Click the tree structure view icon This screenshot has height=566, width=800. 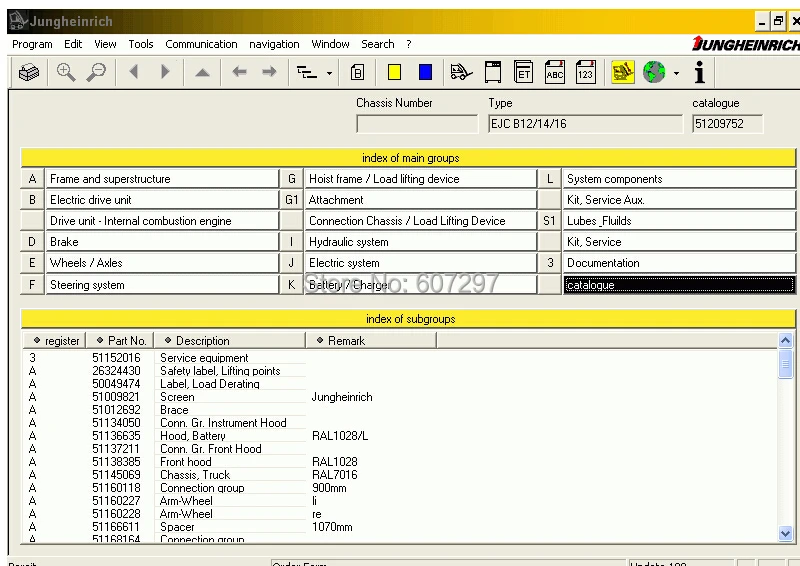(x=307, y=72)
